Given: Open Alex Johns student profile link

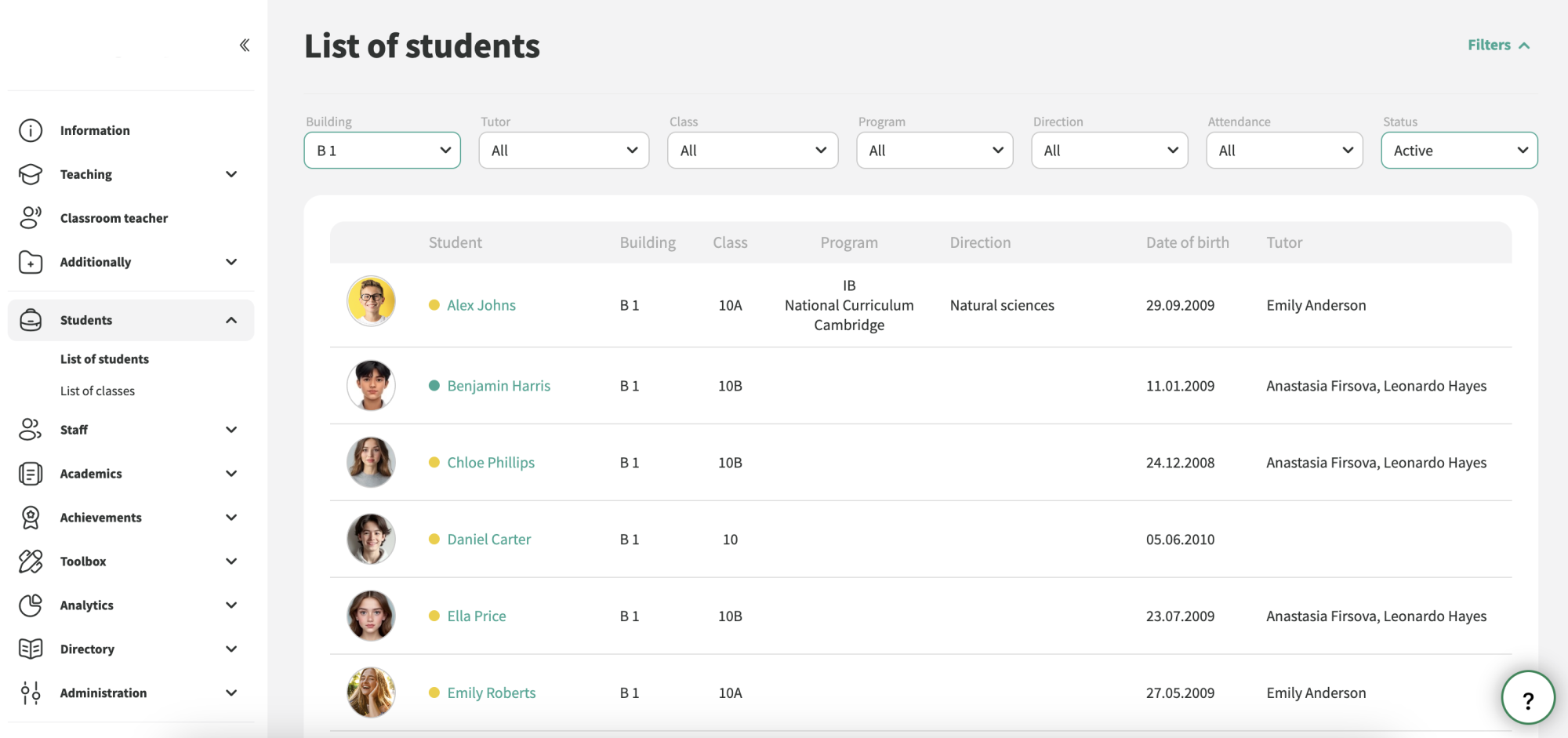Looking at the screenshot, I should 481,305.
